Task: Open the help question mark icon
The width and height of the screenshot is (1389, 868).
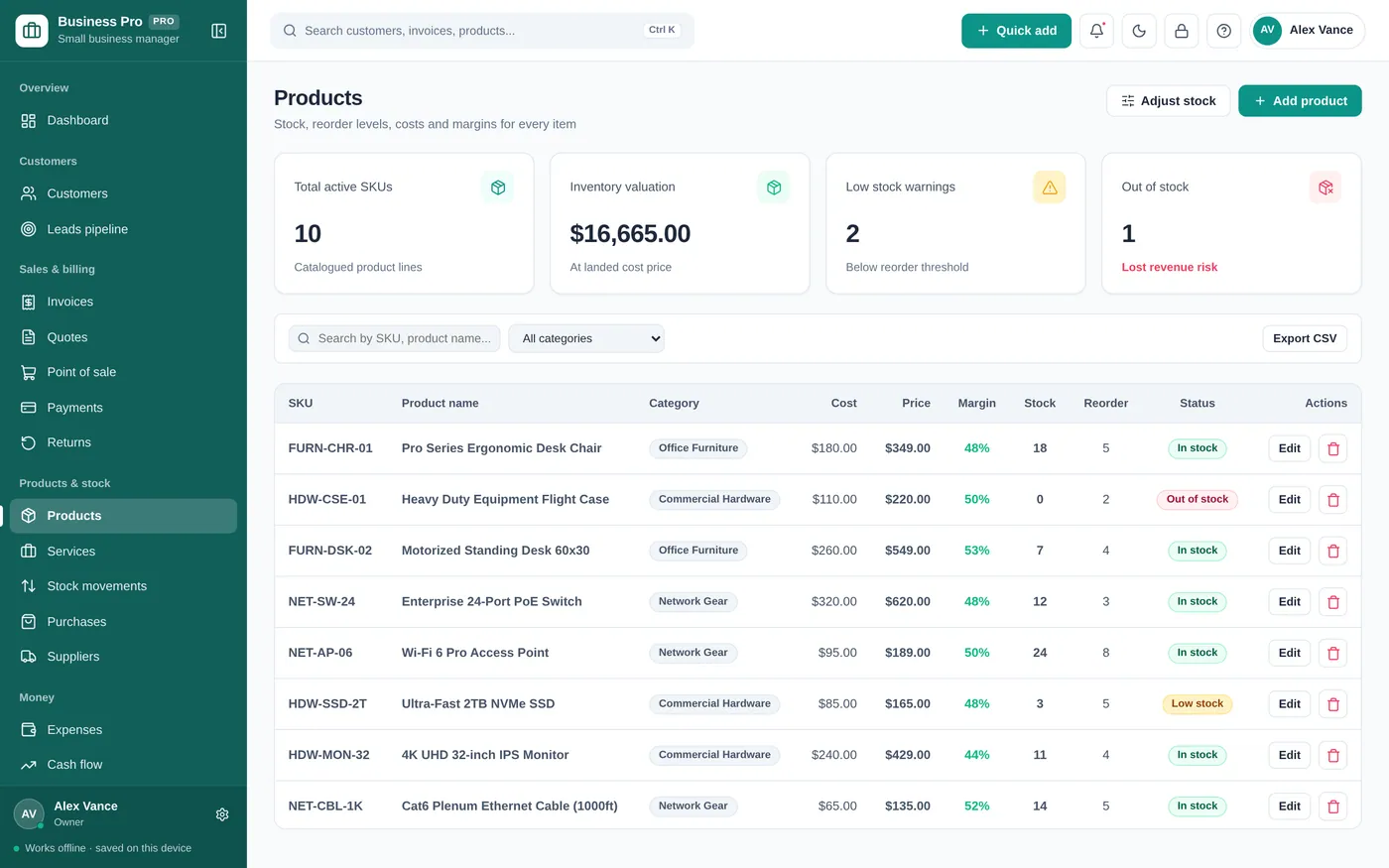Action: (1224, 31)
